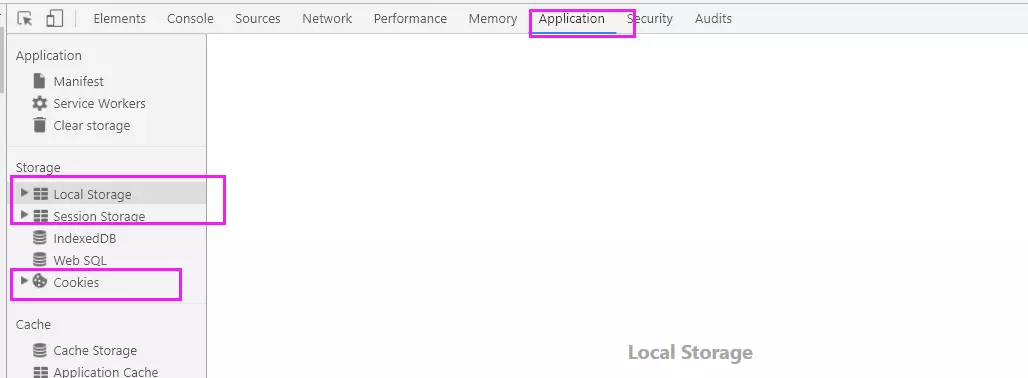Open the Memory tab
Viewport: 1028px width, 378px height.
tap(493, 19)
